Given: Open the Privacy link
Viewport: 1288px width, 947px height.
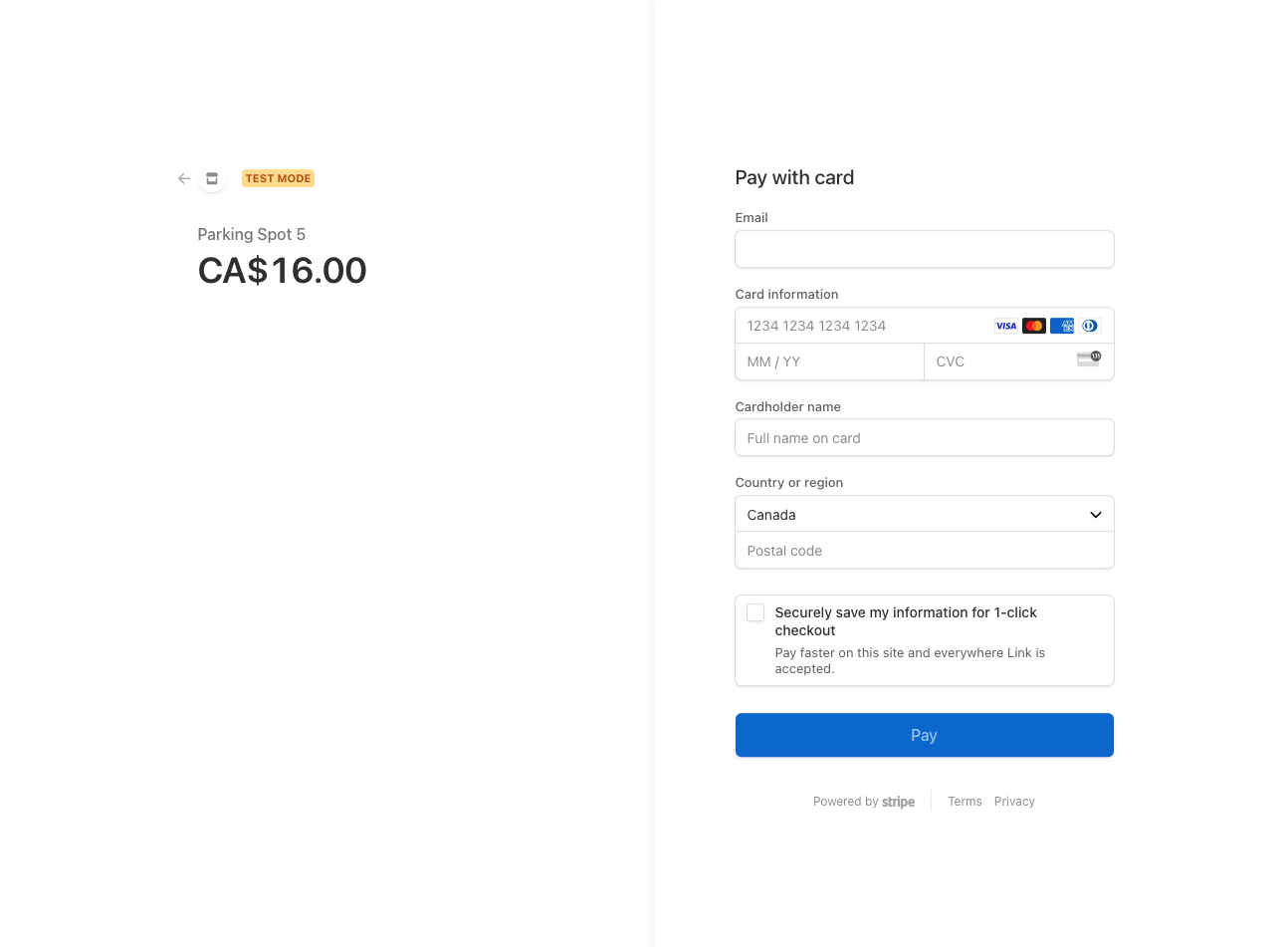Looking at the screenshot, I should click(x=1014, y=802).
